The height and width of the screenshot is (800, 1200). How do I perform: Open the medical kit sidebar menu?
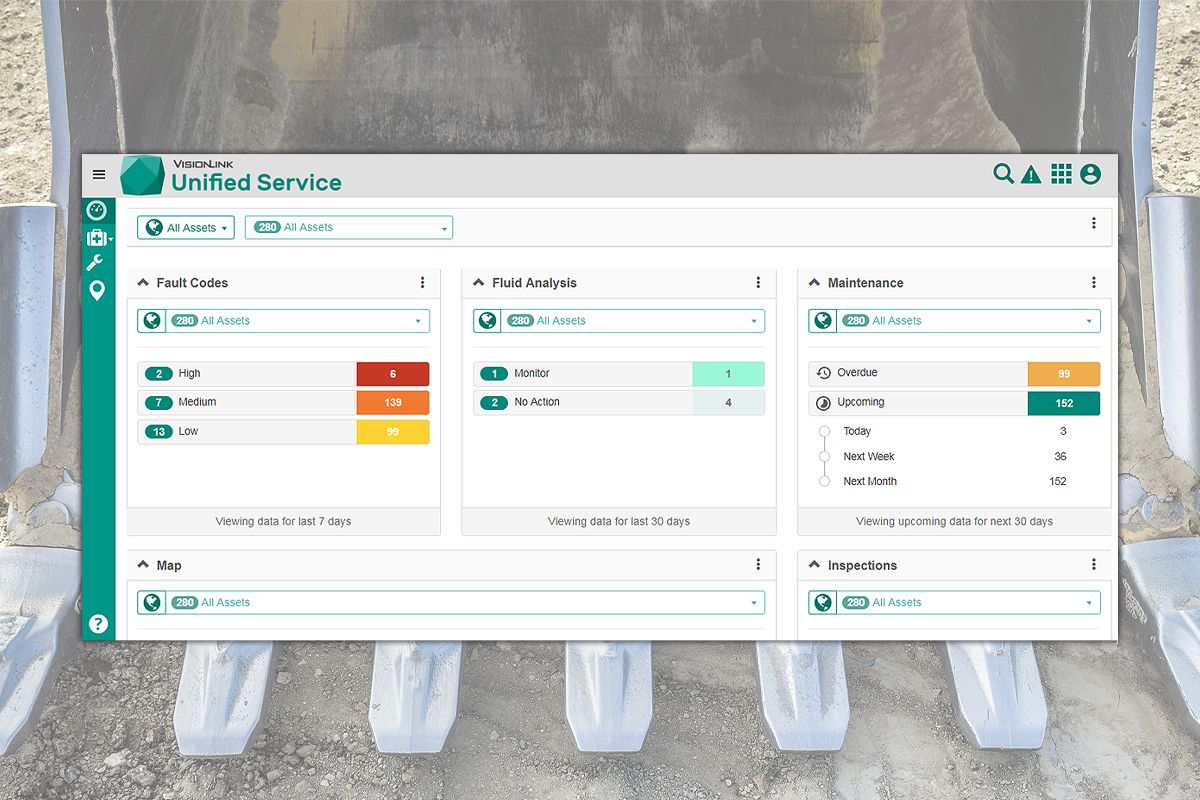[x=97, y=238]
